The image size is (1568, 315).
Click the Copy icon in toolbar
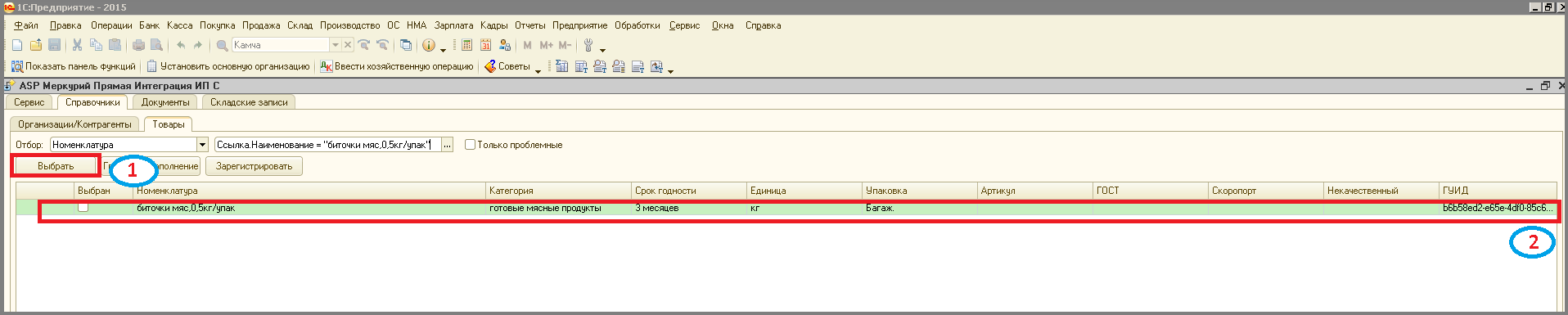coord(96,45)
